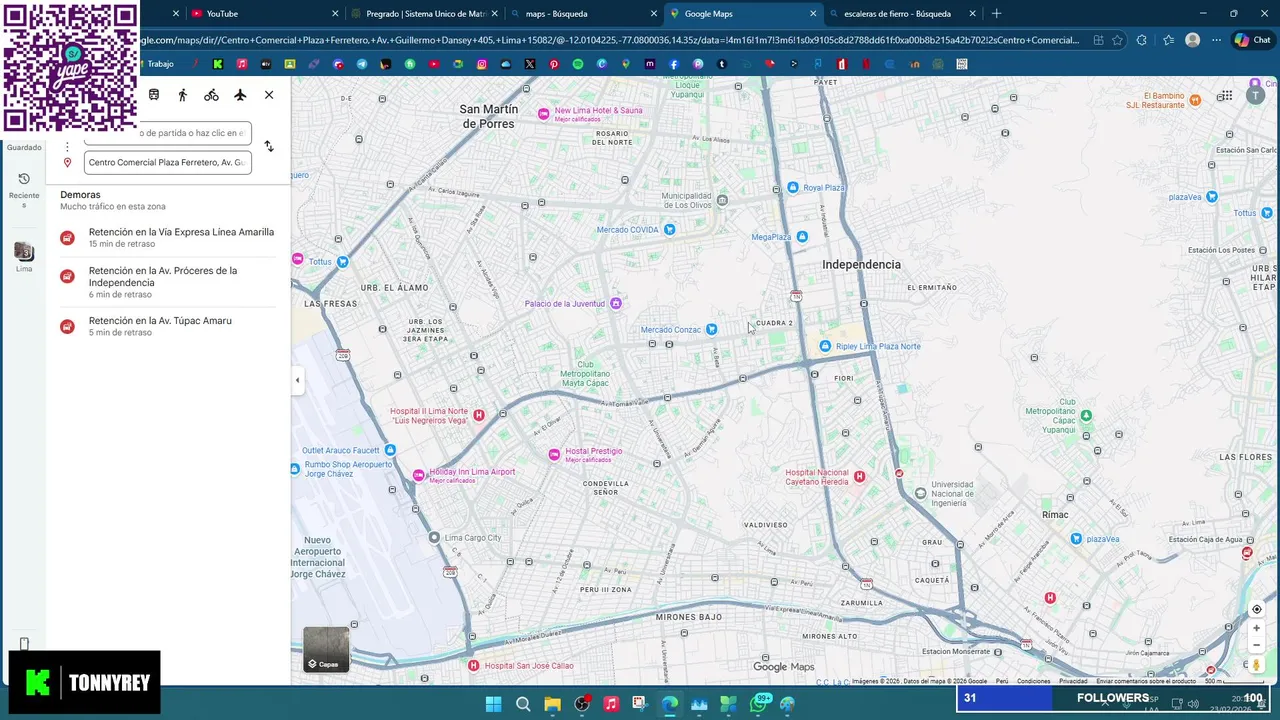
Task: Open the Kick bookmark icon
Action: [x=217, y=64]
